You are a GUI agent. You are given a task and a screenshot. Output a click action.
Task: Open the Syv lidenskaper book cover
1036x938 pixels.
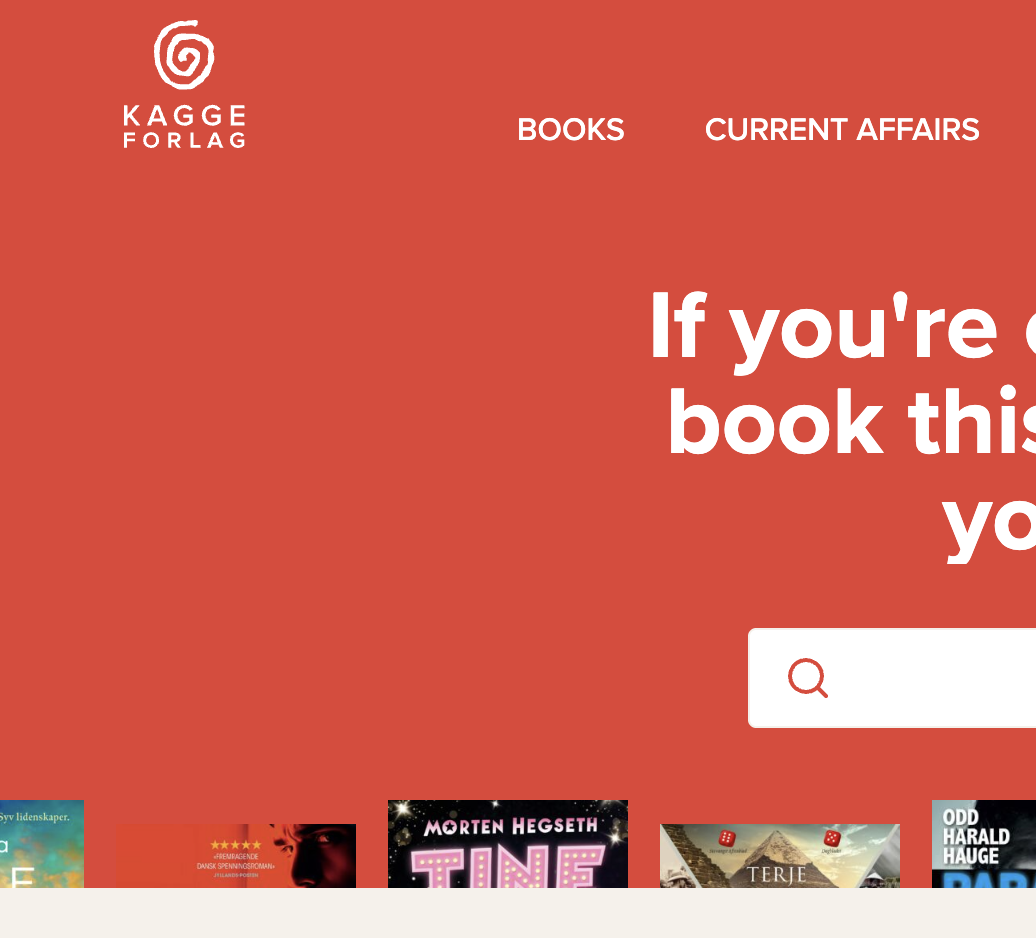[42, 844]
